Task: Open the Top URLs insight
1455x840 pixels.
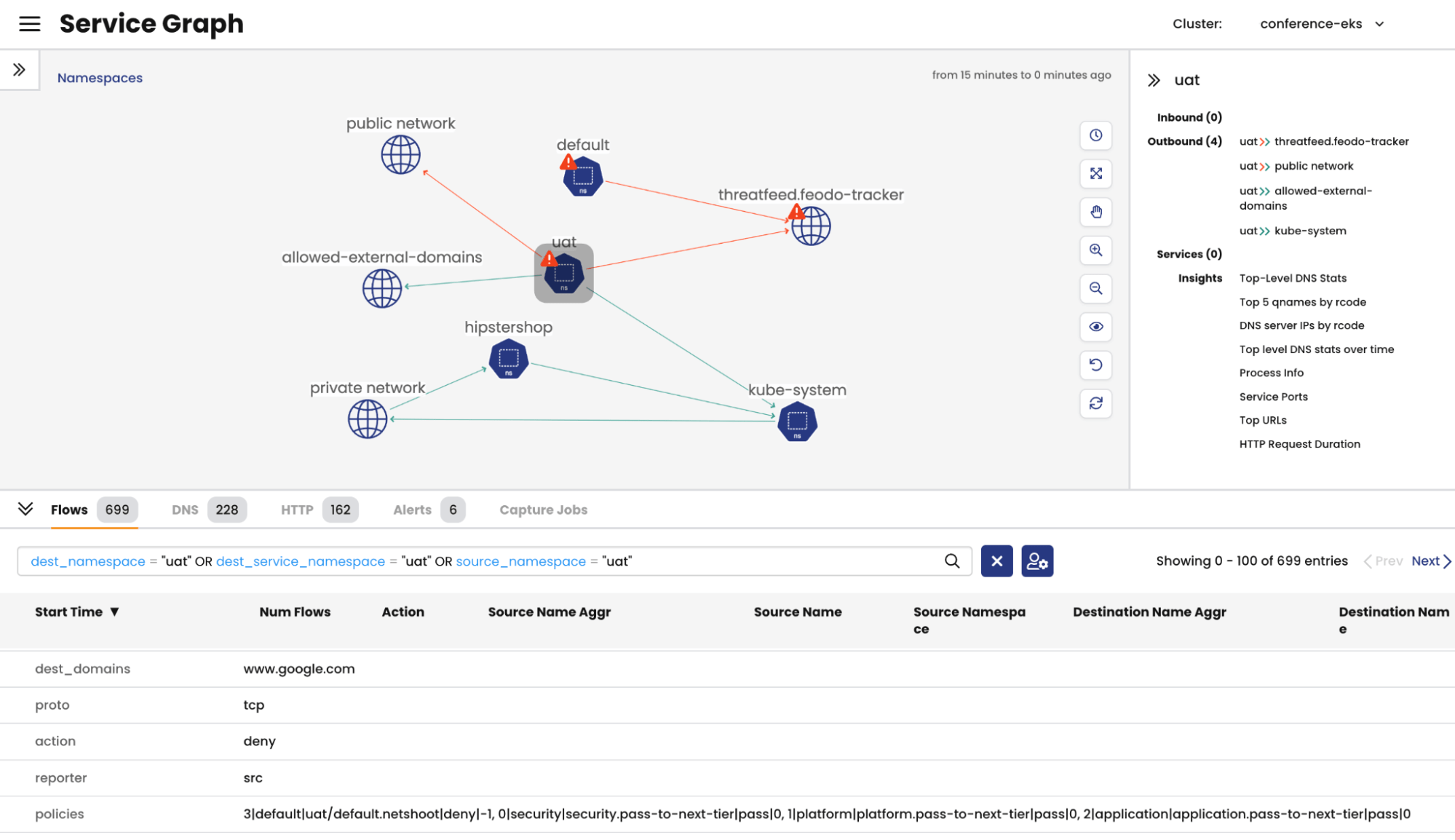Action: click(1263, 420)
